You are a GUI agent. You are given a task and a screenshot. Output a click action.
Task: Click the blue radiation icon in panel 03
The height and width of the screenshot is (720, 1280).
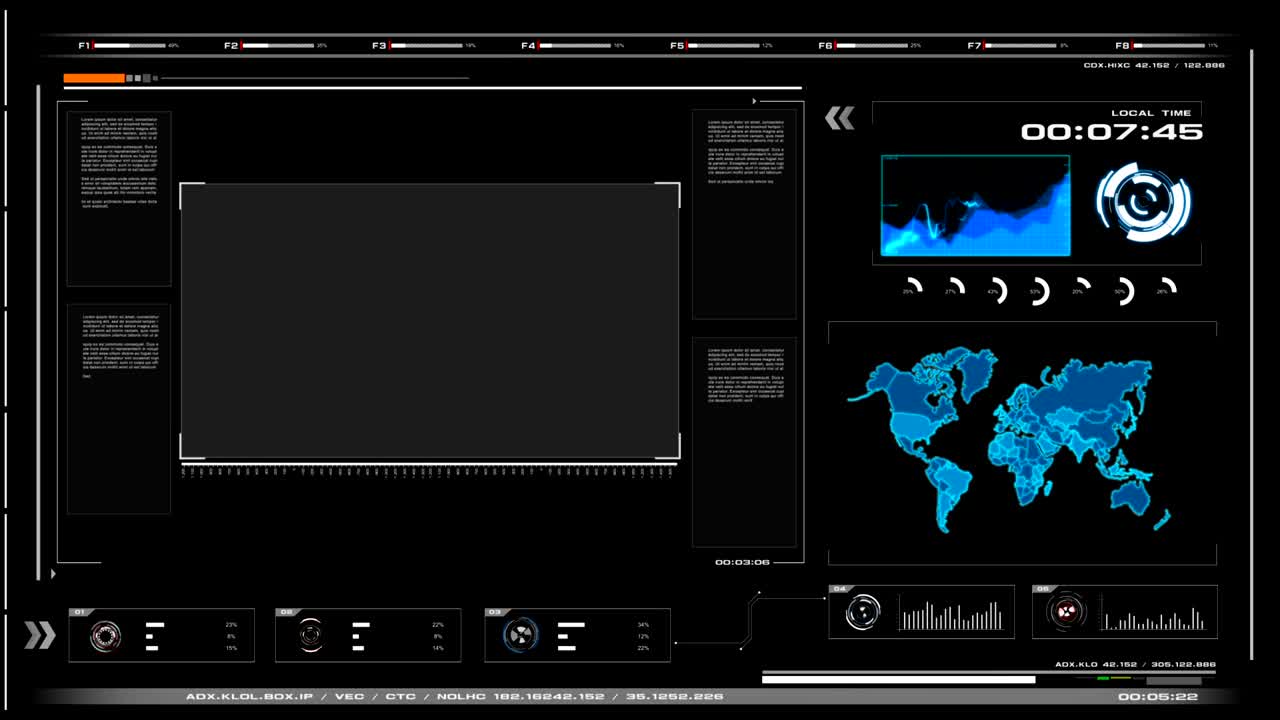click(x=520, y=635)
